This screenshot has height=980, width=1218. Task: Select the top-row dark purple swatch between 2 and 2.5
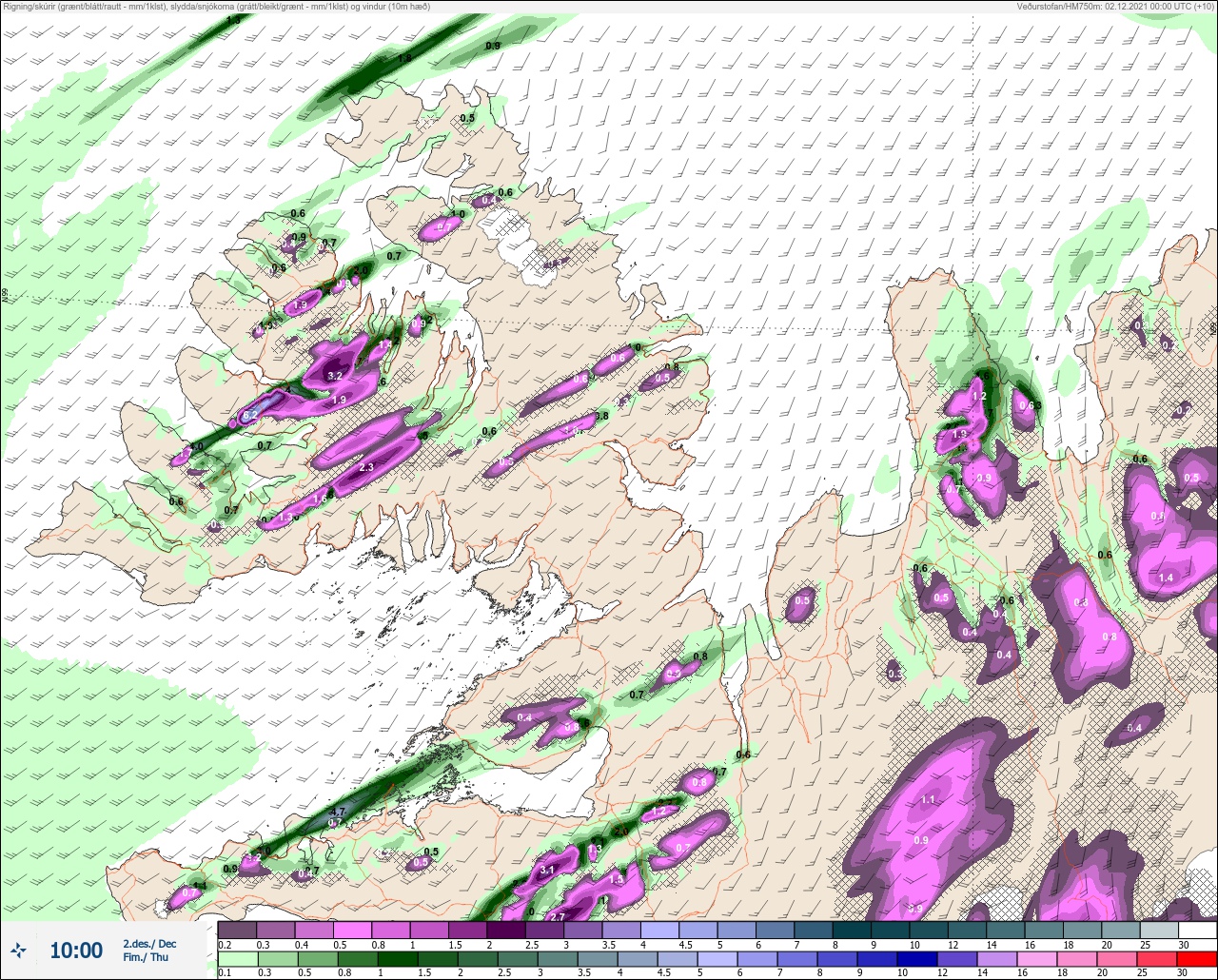[x=505, y=930]
